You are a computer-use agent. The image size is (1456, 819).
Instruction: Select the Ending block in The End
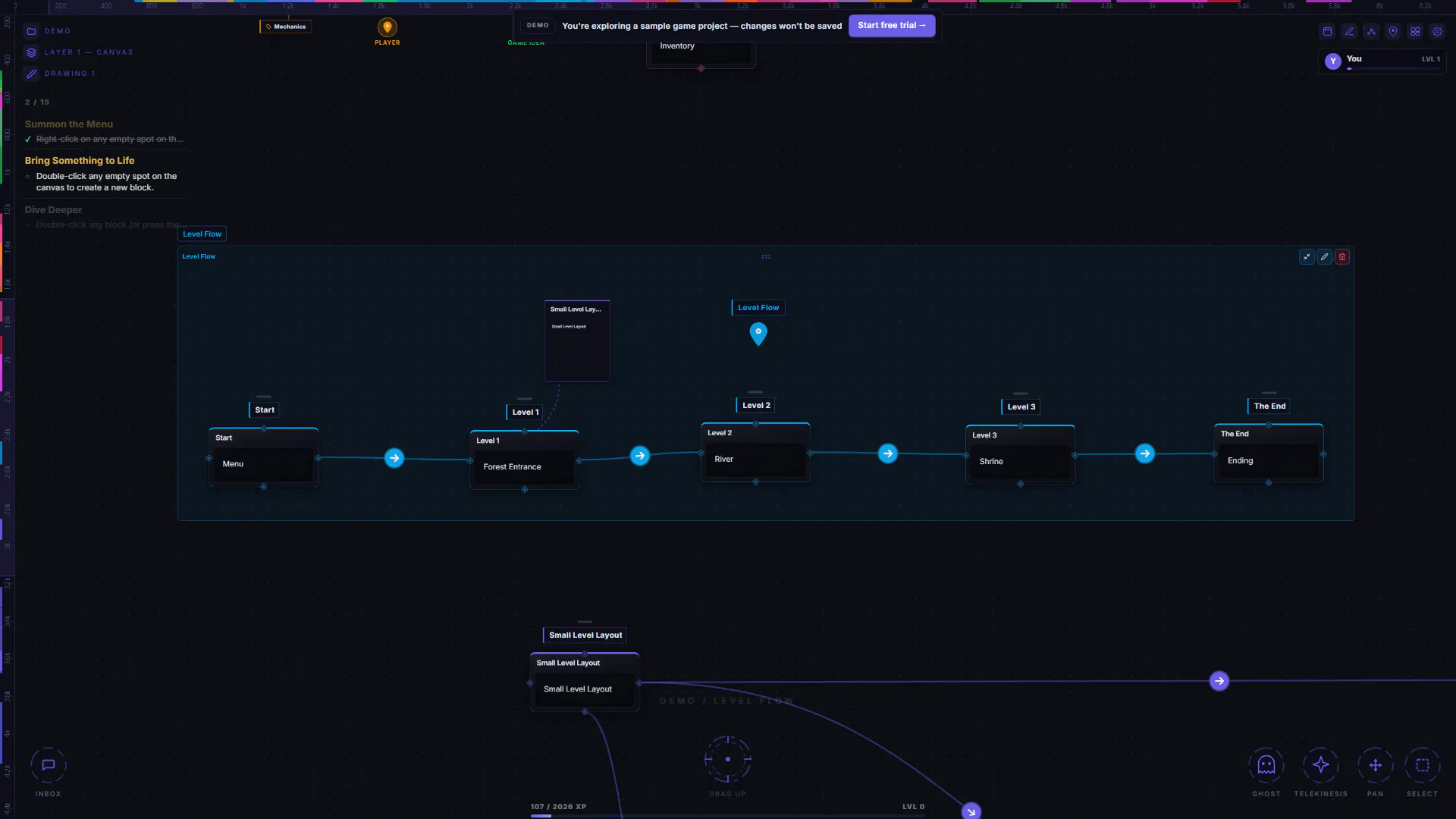[1269, 461]
